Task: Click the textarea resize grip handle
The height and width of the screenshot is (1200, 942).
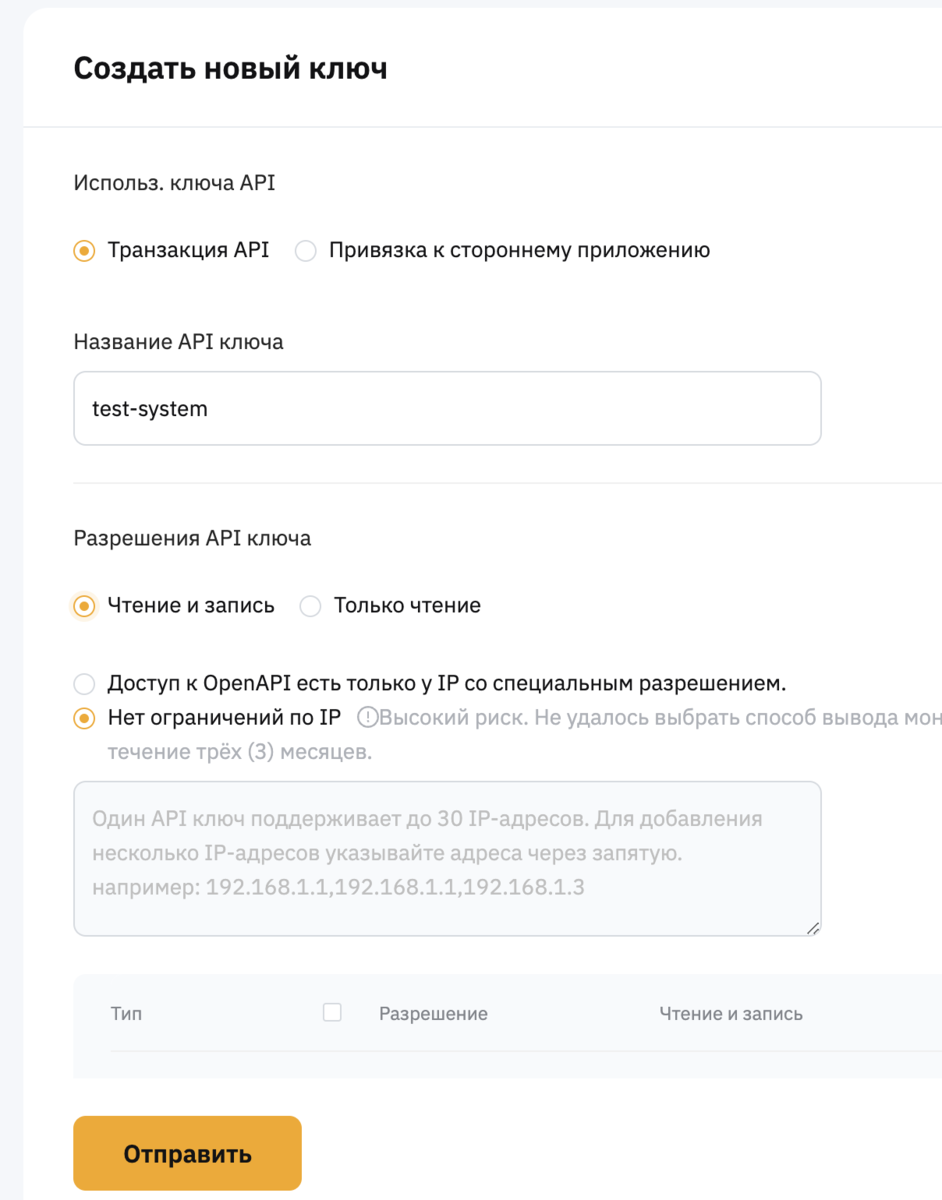Action: [x=813, y=928]
